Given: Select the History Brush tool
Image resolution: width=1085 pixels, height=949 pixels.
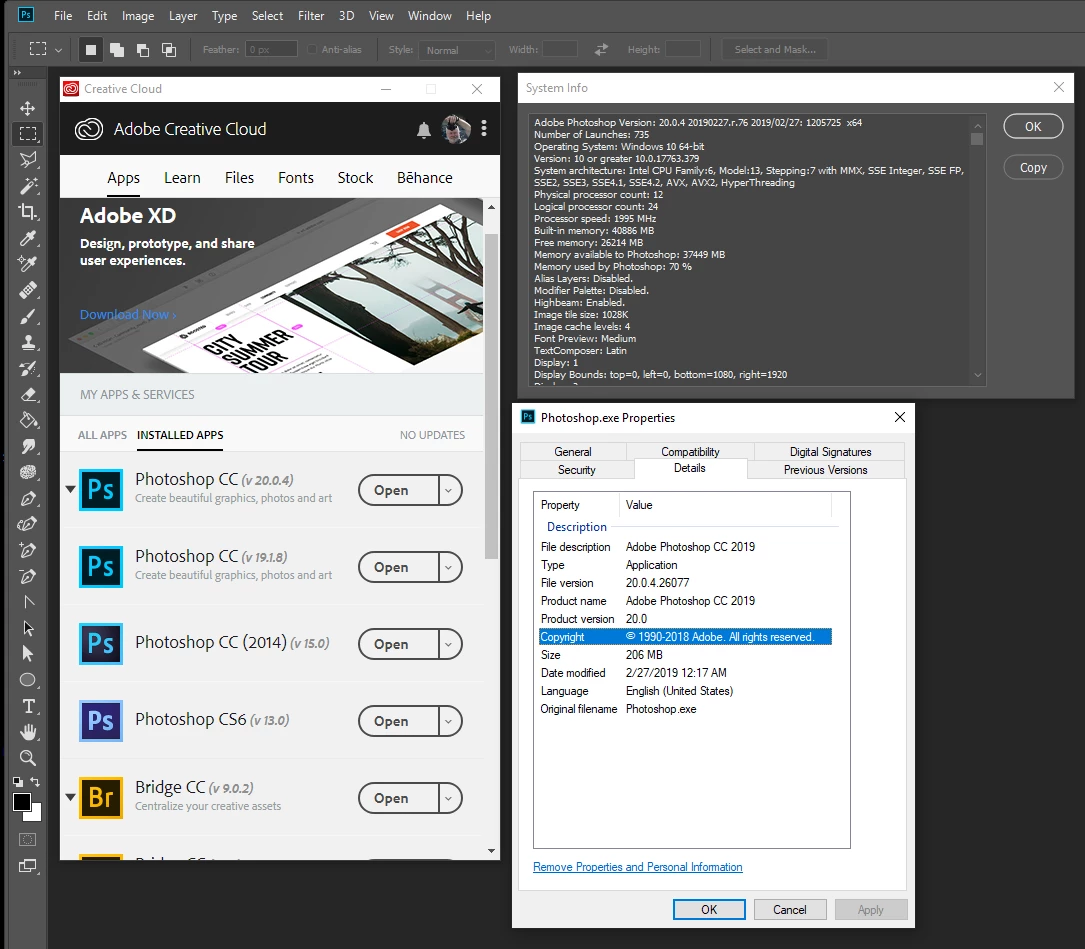Looking at the screenshot, I should click(28, 368).
